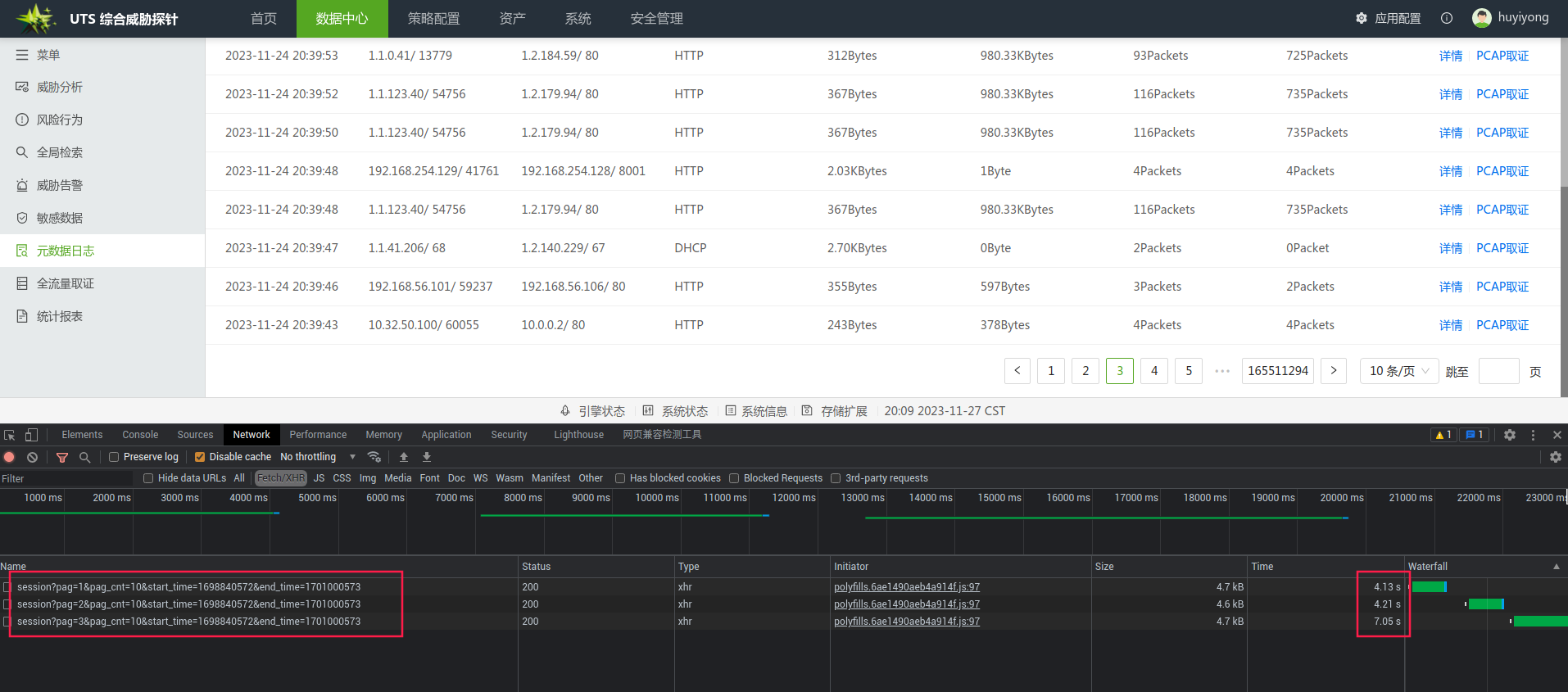The height and width of the screenshot is (692, 1568).
Task: Select checkbox of session?pag=2 request
Action: coord(7,604)
